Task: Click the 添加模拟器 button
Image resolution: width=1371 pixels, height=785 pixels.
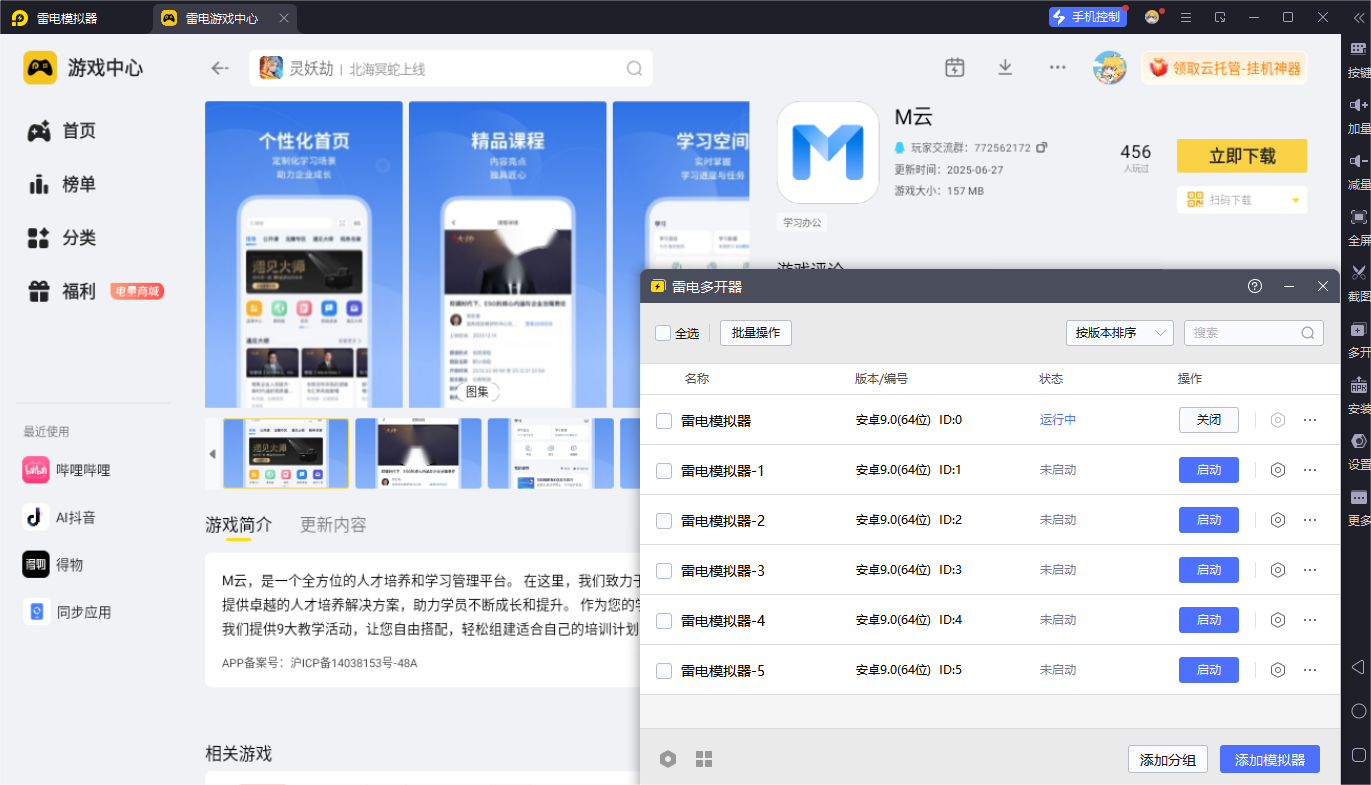Action: [x=1269, y=759]
